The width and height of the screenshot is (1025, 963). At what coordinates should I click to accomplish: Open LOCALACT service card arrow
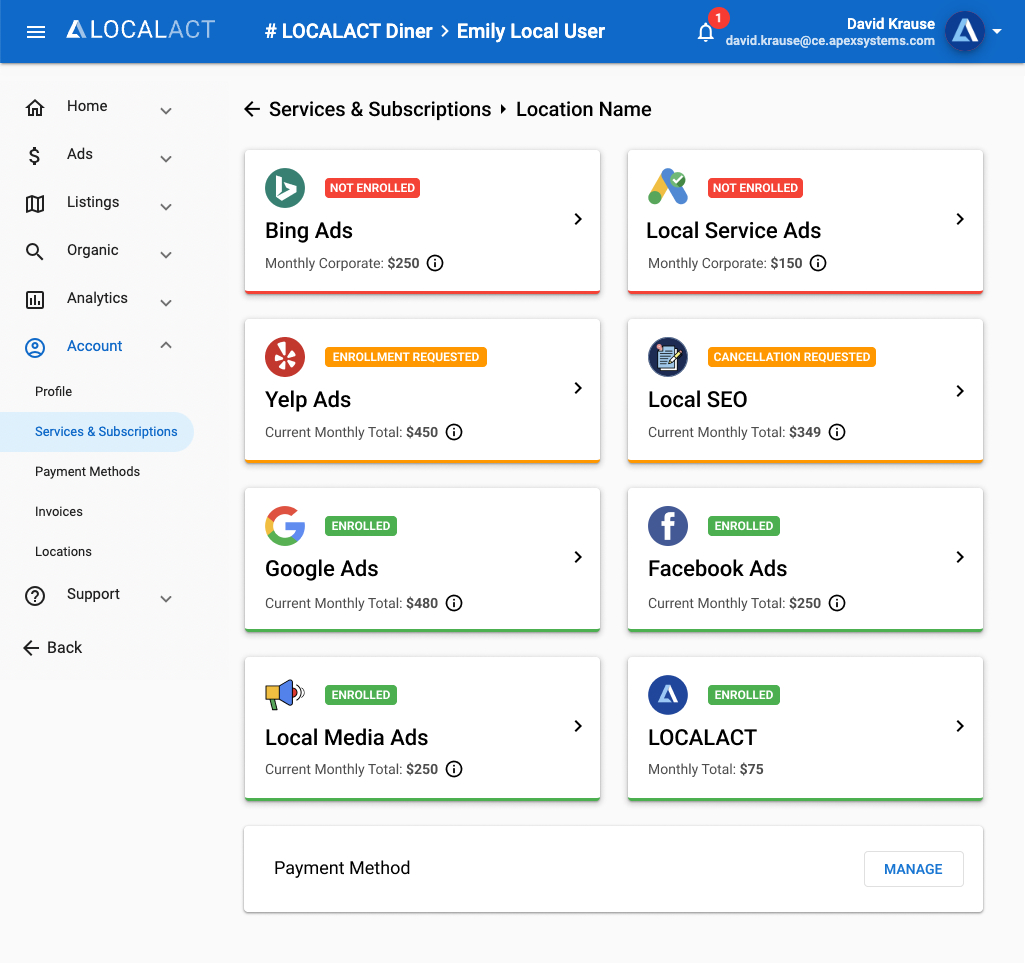point(960,726)
